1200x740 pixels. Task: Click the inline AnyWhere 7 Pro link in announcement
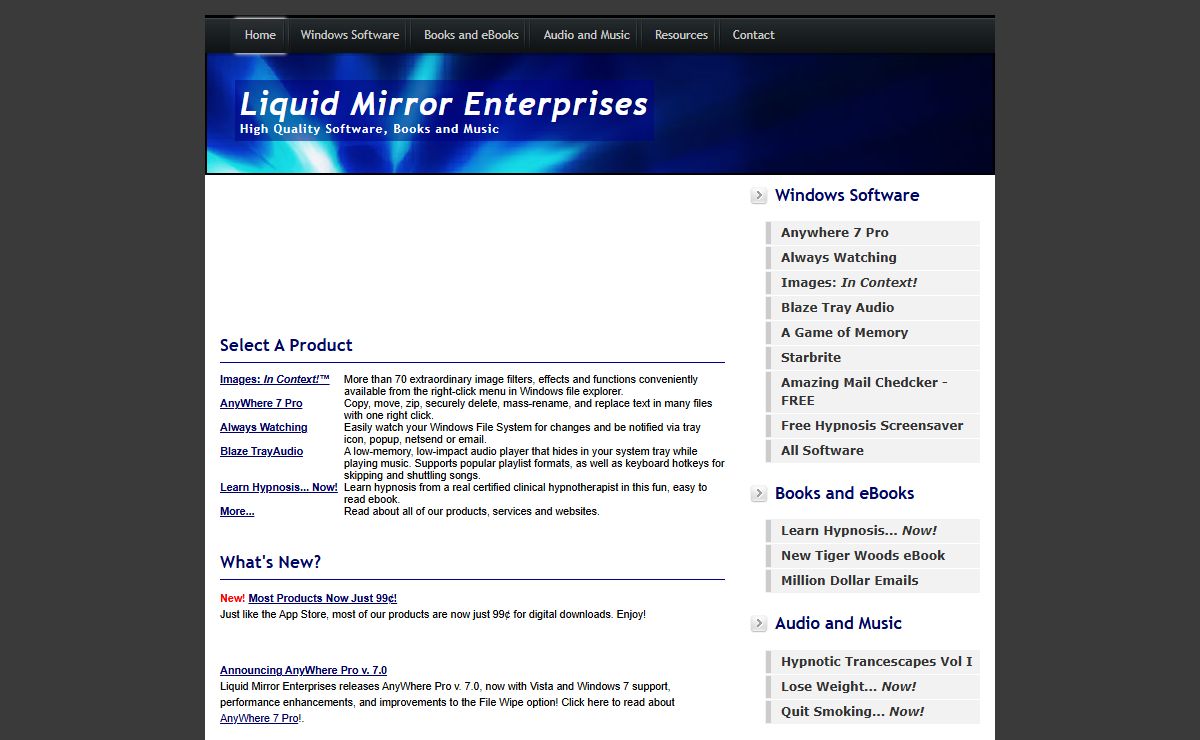click(x=259, y=719)
